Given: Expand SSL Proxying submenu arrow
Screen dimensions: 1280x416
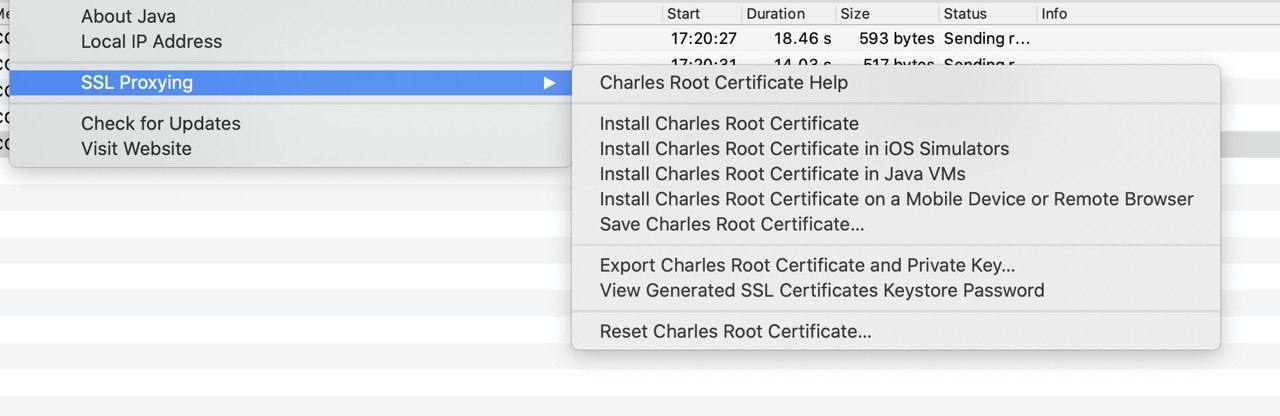Looking at the screenshot, I should pos(549,82).
